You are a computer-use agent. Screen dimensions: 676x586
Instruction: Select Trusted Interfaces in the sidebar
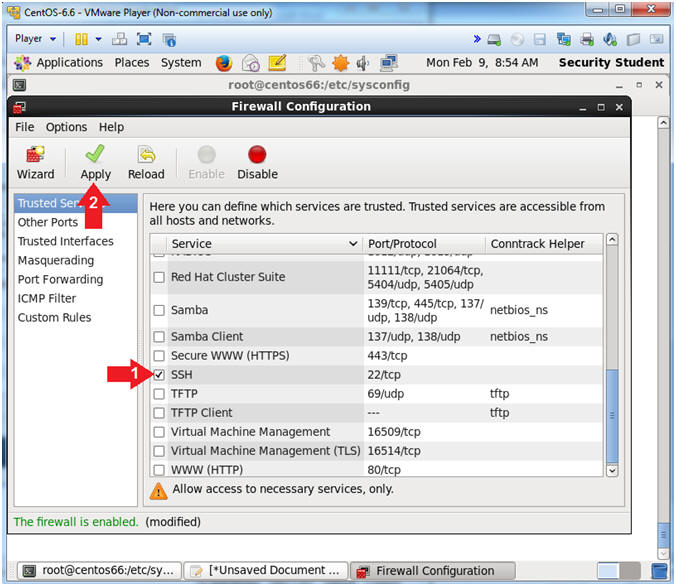point(76,241)
